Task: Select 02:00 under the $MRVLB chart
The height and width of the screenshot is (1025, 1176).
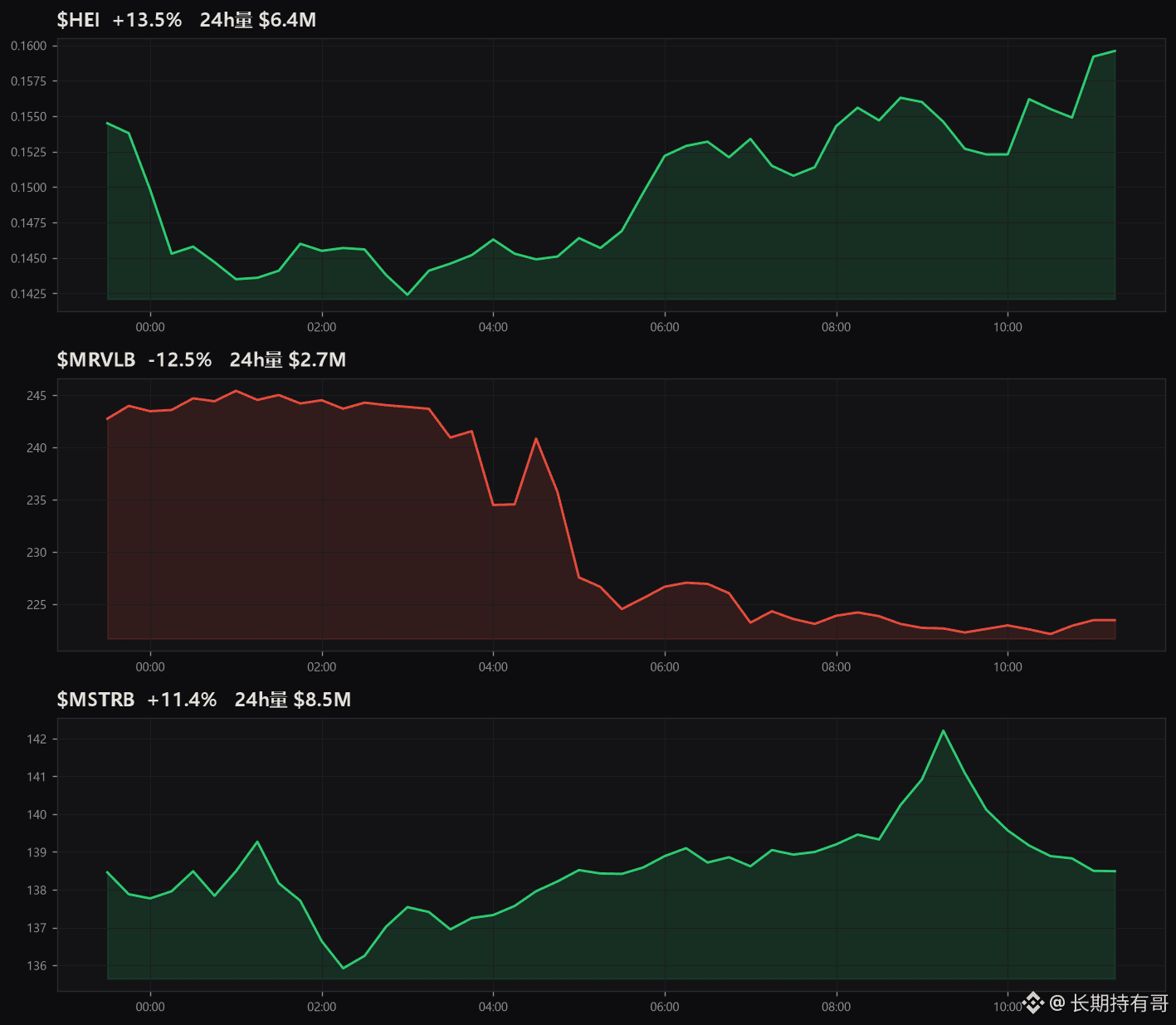Action: pyautogui.click(x=322, y=666)
